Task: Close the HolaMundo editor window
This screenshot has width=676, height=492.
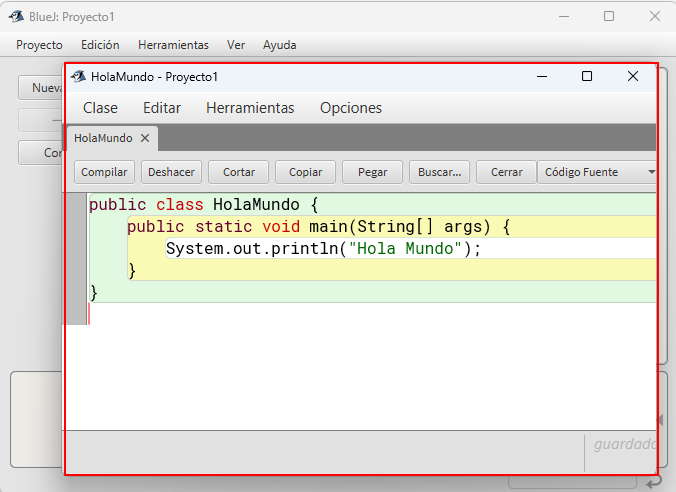Action: (x=633, y=76)
